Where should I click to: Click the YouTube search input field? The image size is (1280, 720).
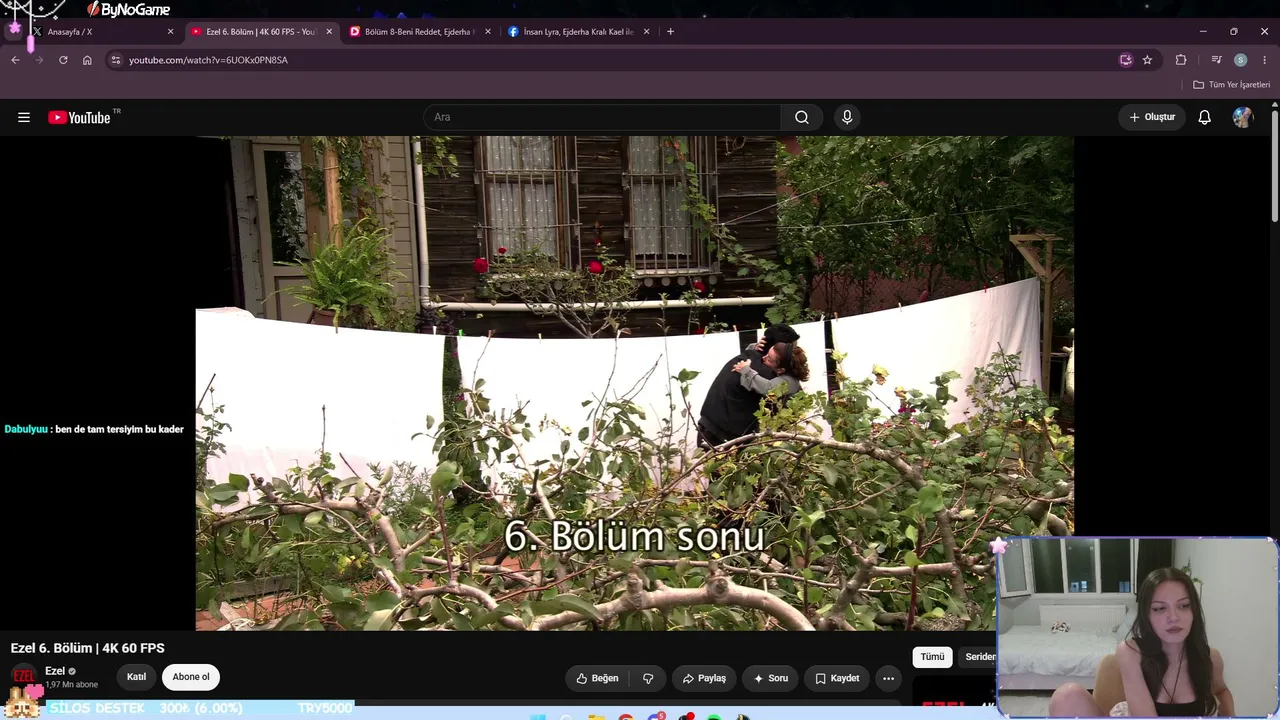pos(602,117)
